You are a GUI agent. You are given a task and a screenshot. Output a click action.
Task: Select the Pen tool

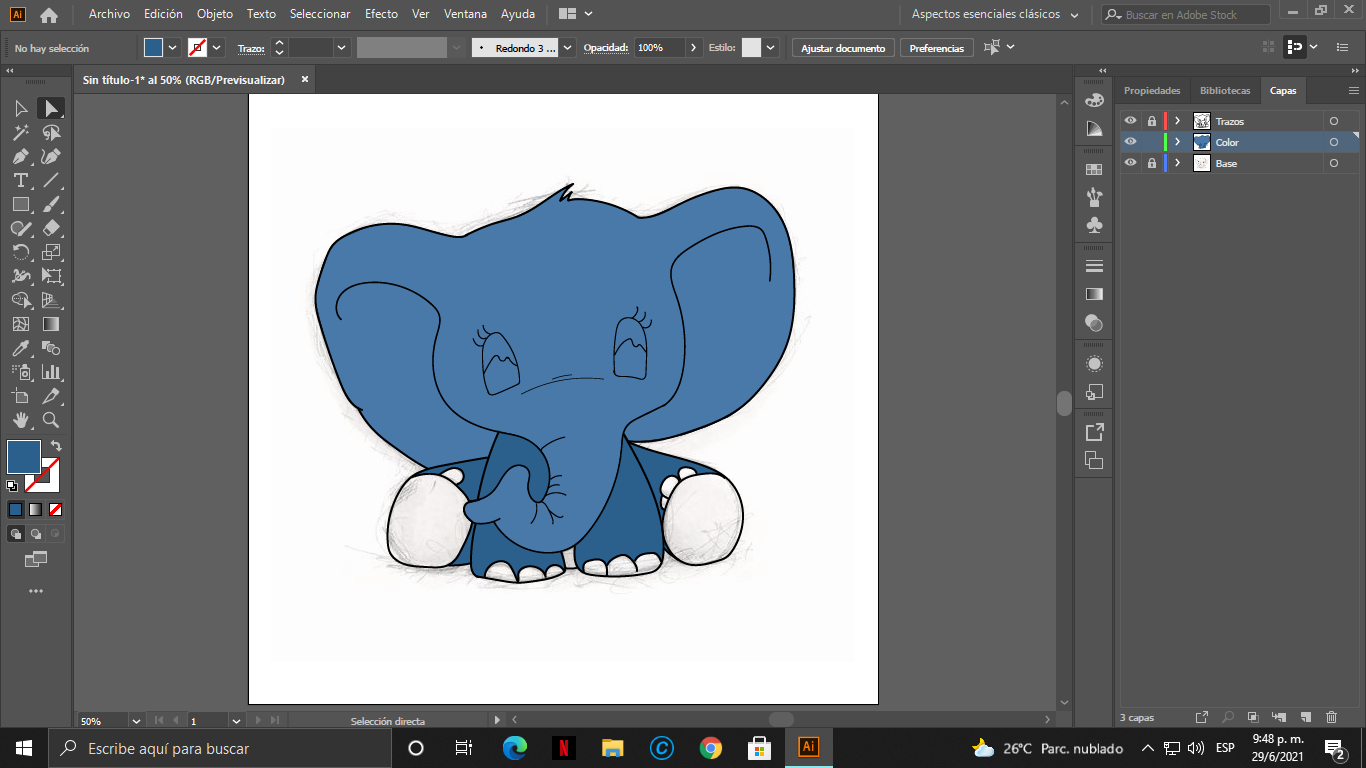click(x=20, y=156)
